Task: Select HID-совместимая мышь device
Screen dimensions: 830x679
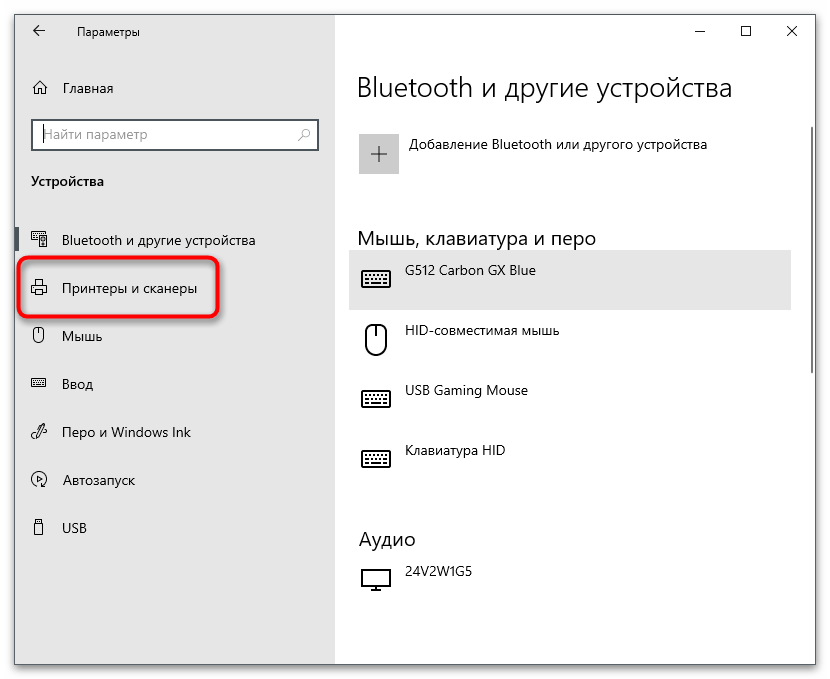Action: click(481, 331)
